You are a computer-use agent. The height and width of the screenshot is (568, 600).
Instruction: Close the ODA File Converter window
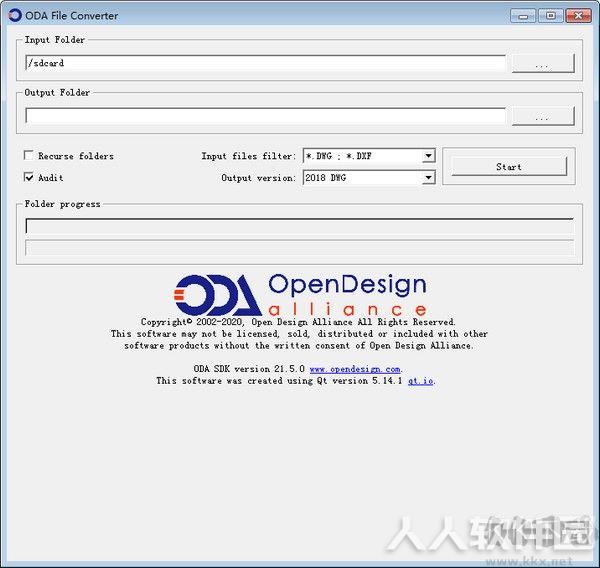[579, 16]
